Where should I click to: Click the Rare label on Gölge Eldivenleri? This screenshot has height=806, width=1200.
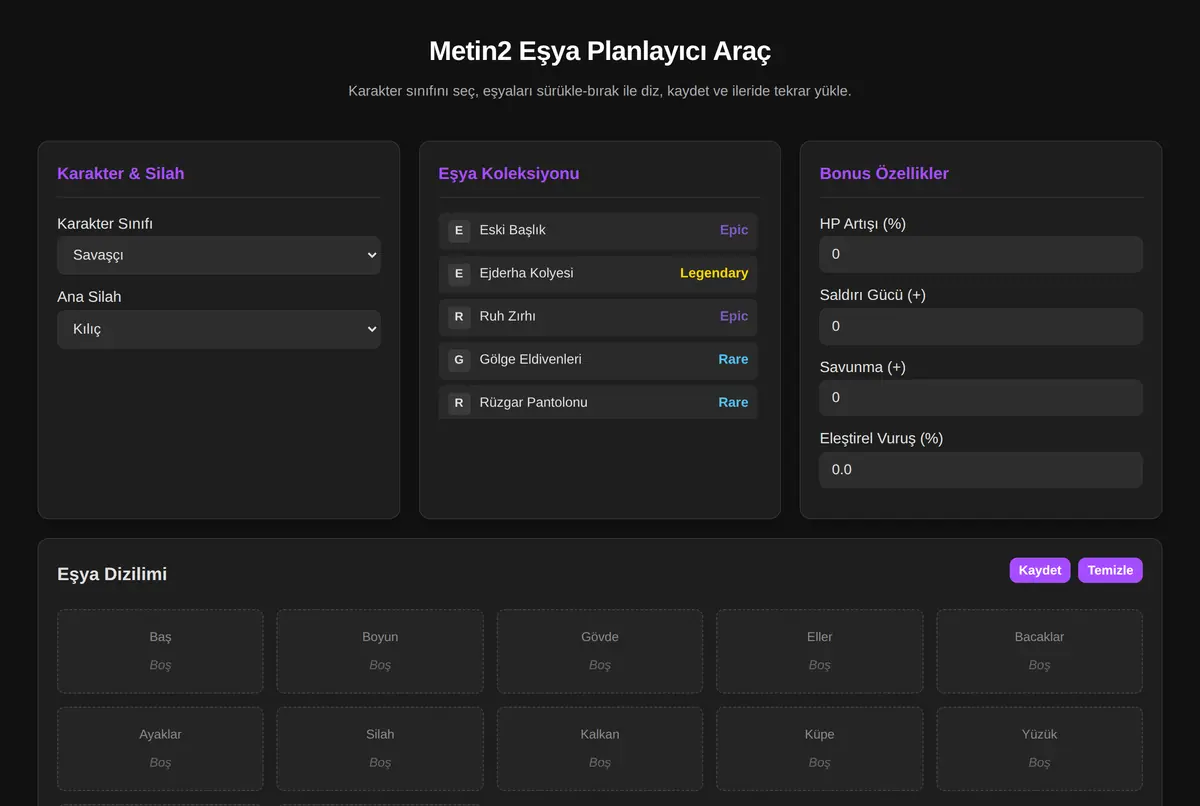coord(733,359)
